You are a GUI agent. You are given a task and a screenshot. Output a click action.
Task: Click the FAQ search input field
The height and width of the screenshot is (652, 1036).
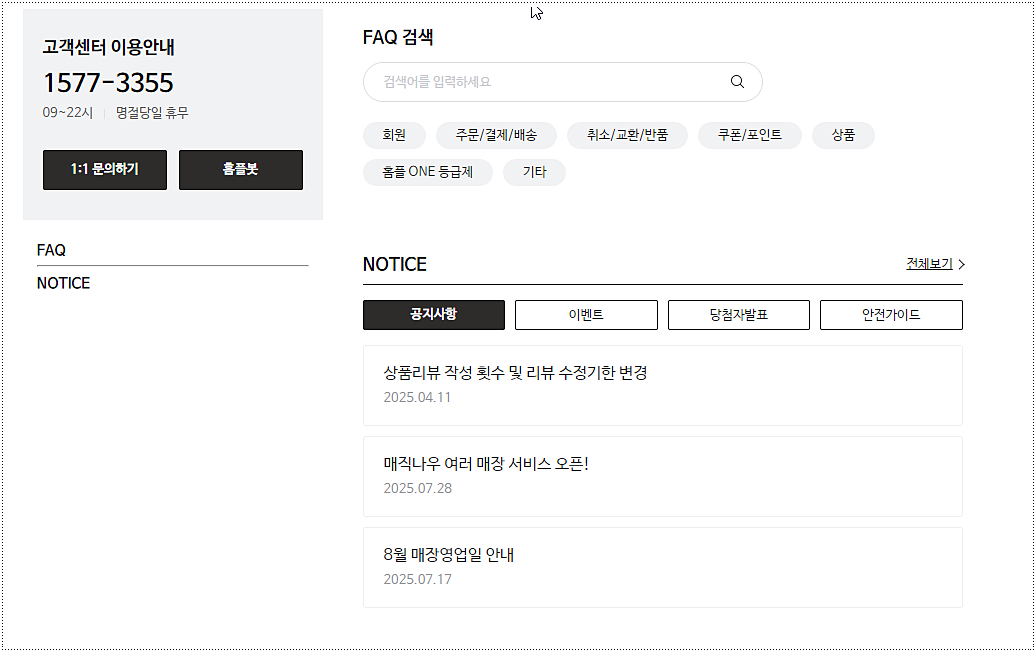(540, 81)
